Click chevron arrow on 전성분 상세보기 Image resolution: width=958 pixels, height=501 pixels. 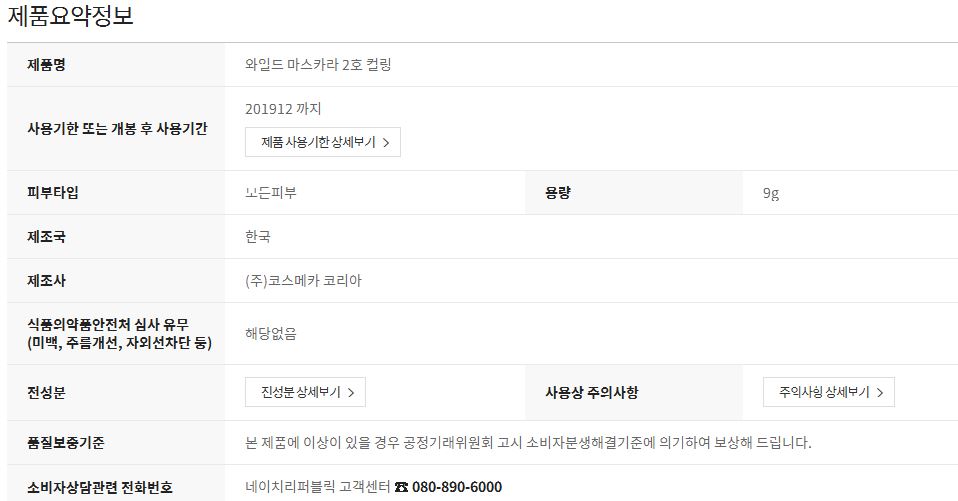[351, 393]
